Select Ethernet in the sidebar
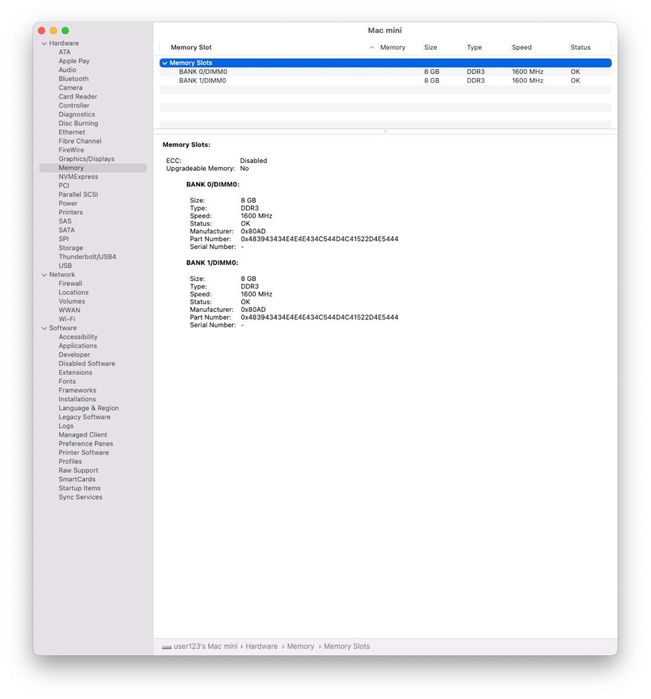The width and height of the screenshot is (651, 699). pos(71,132)
